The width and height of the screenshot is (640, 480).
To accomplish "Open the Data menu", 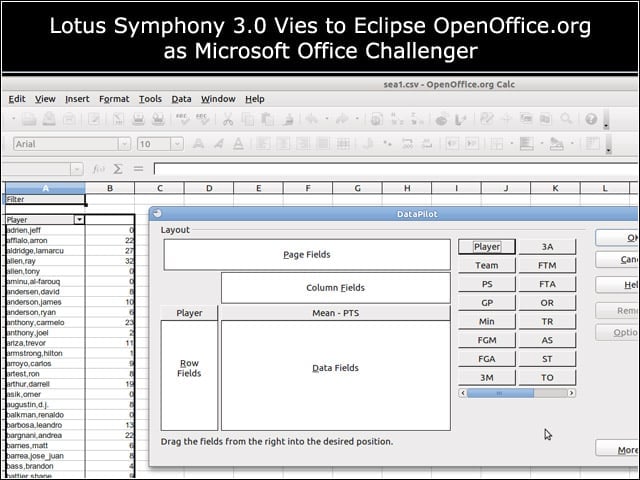I will pos(181,99).
